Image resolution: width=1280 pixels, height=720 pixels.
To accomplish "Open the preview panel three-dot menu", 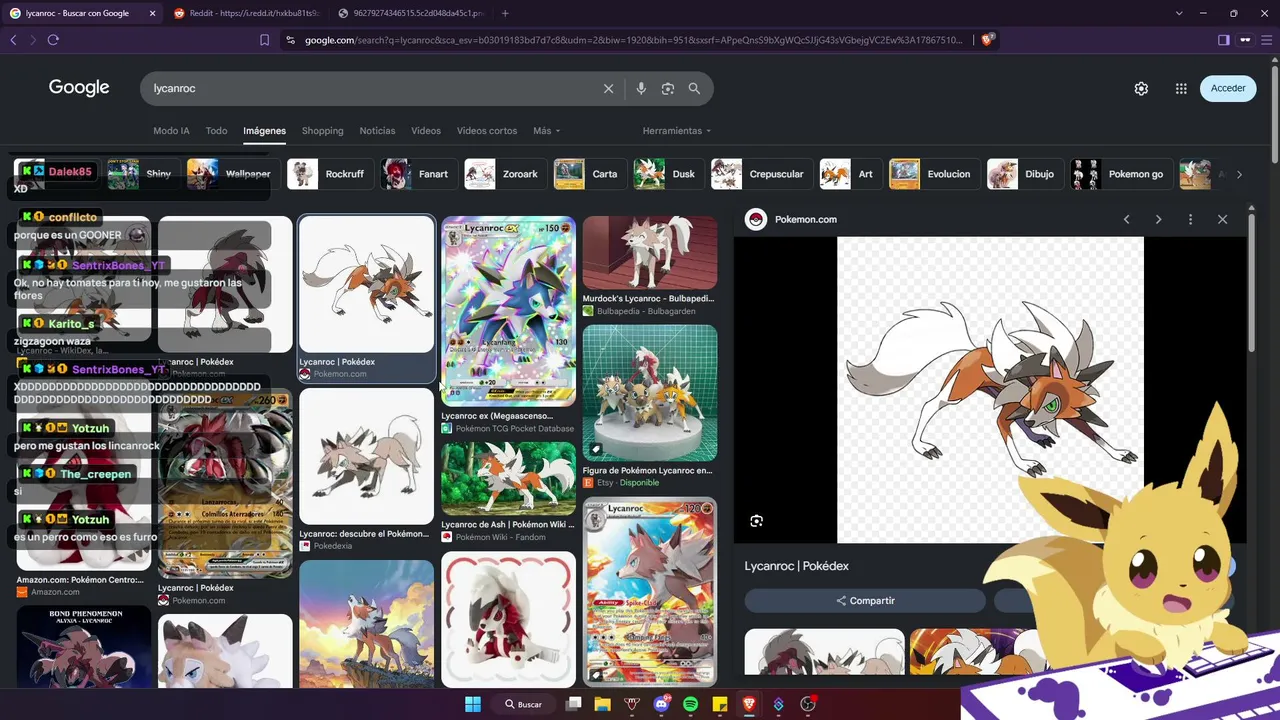I will (x=1190, y=219).
